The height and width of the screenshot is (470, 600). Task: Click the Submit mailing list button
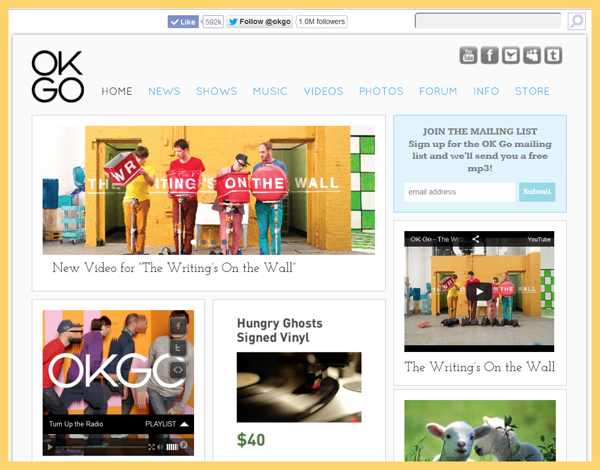point(537,192)
